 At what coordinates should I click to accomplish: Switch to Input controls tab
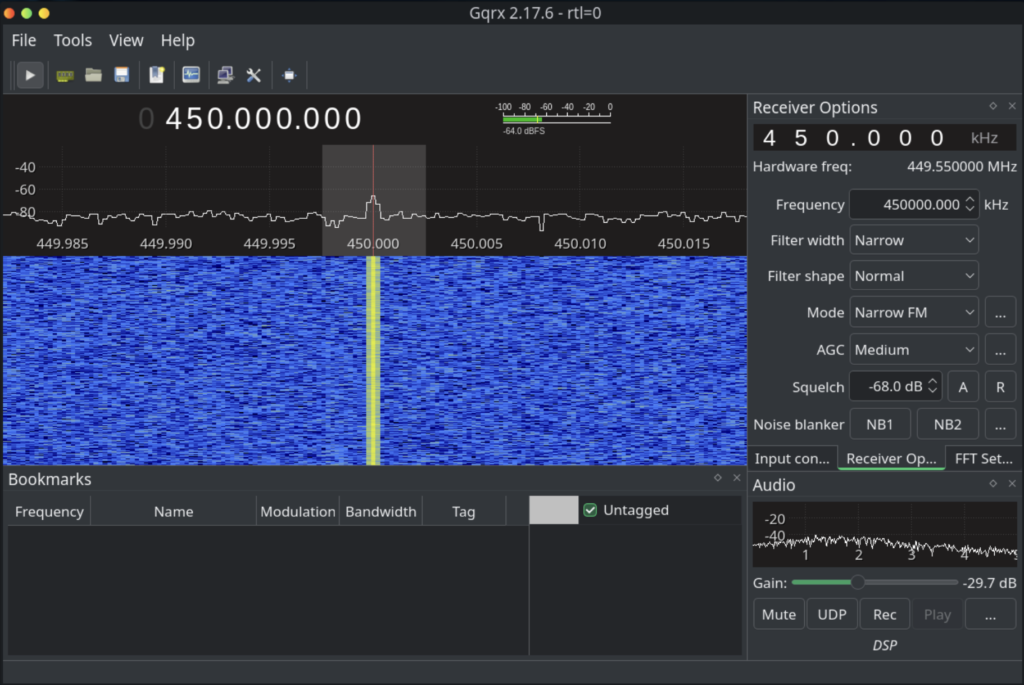click(792, 458)
